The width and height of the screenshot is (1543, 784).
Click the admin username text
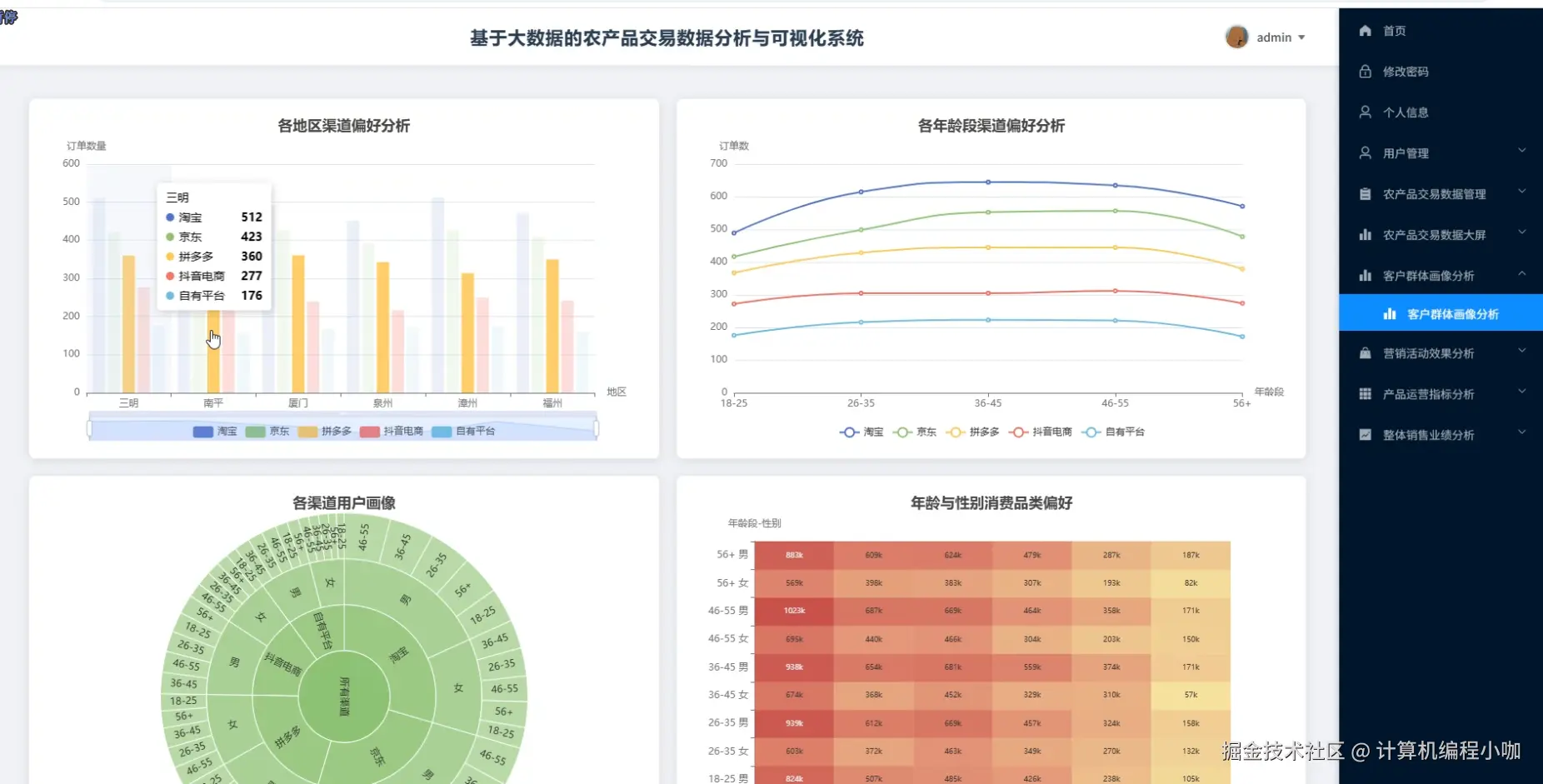[x=1274, y=37]
